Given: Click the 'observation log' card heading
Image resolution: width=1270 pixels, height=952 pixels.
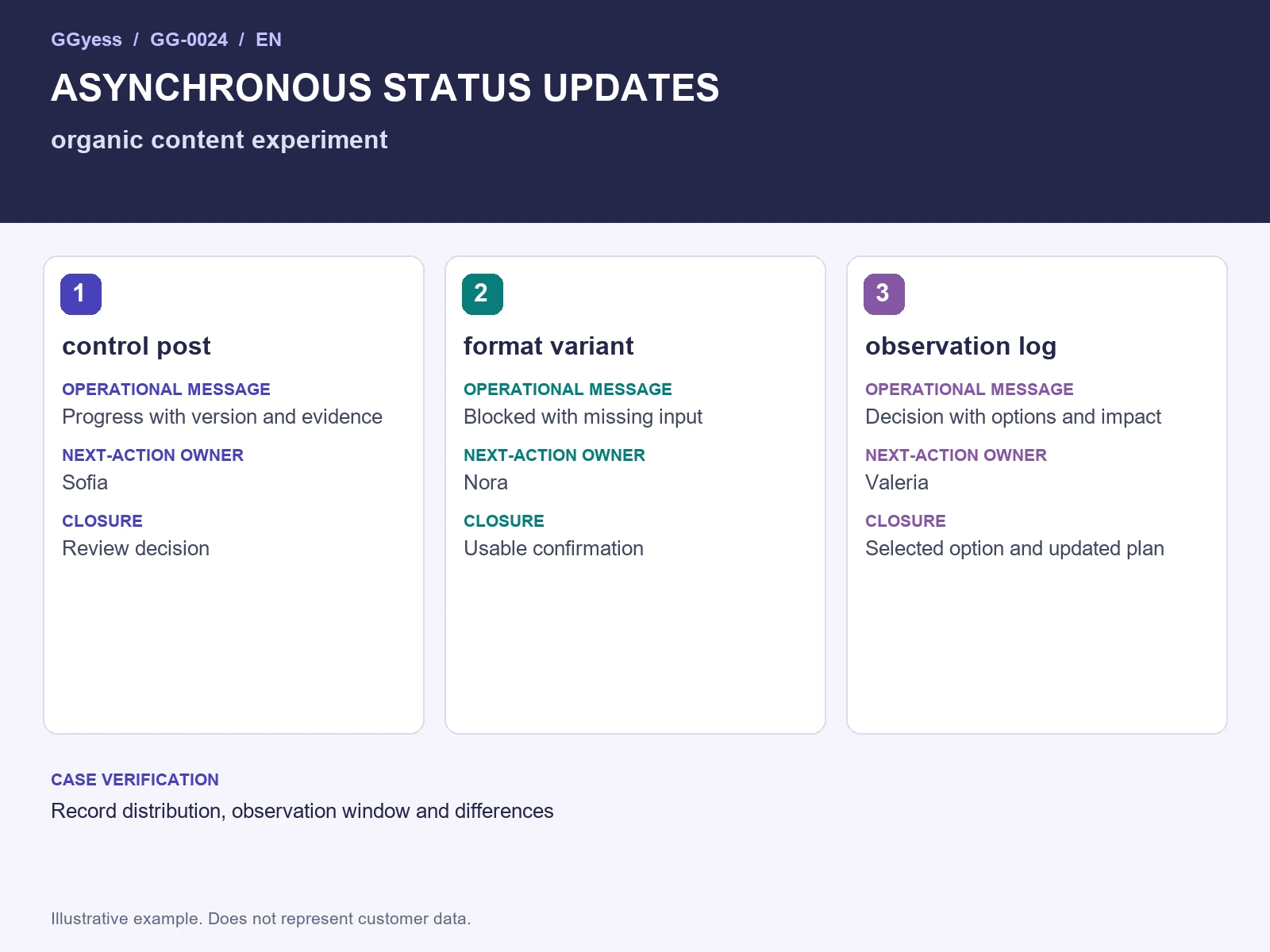Looking at the screenshot, I should pos(960,346).
